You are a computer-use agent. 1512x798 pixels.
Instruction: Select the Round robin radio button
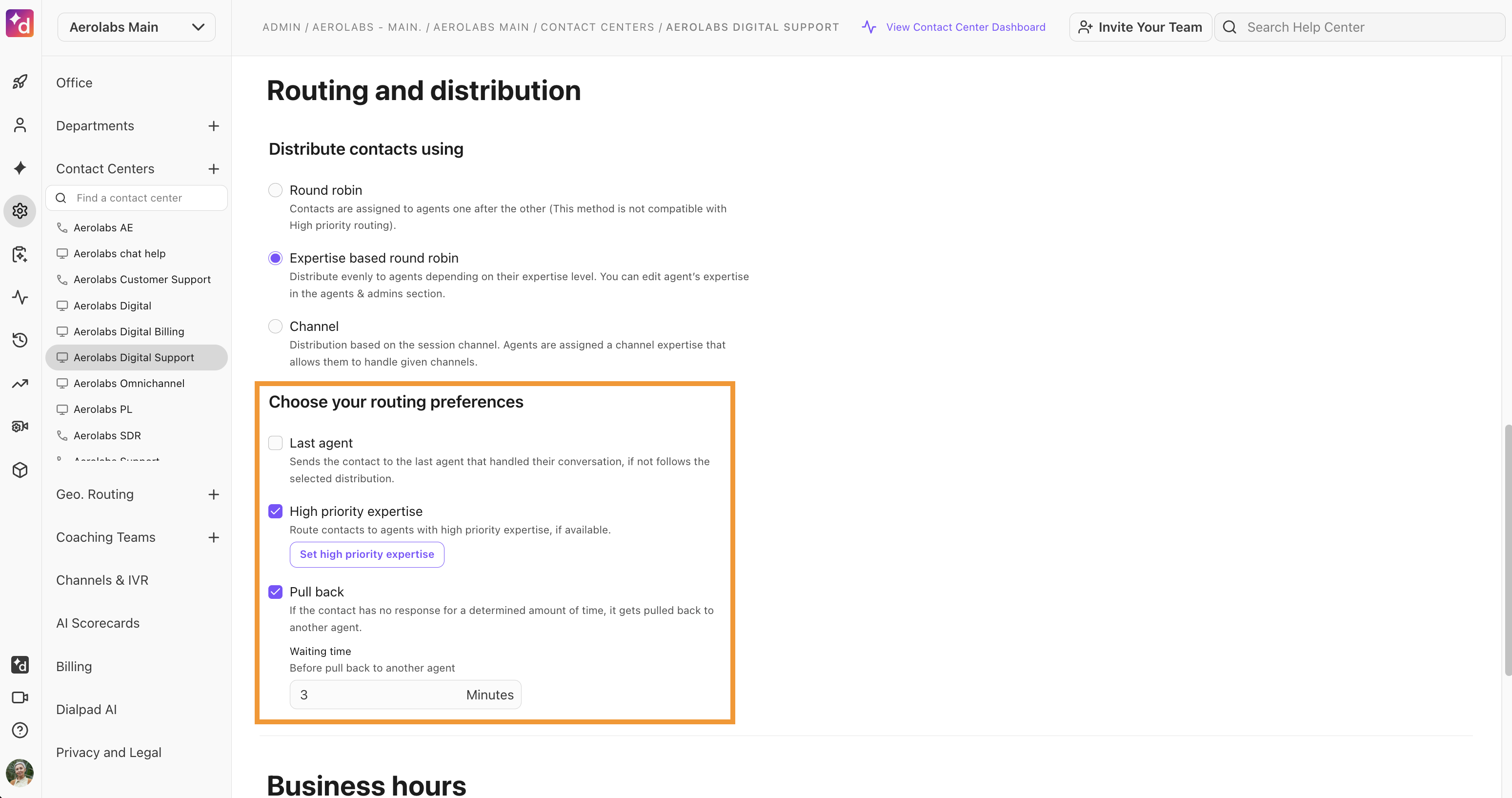(x=275, y=190)
